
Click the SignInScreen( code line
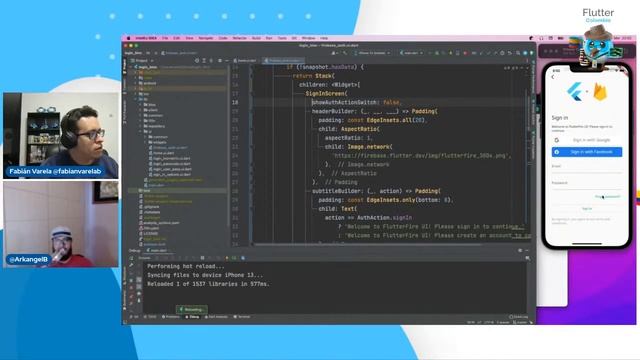pyautogui.click(x=327, y=93)
